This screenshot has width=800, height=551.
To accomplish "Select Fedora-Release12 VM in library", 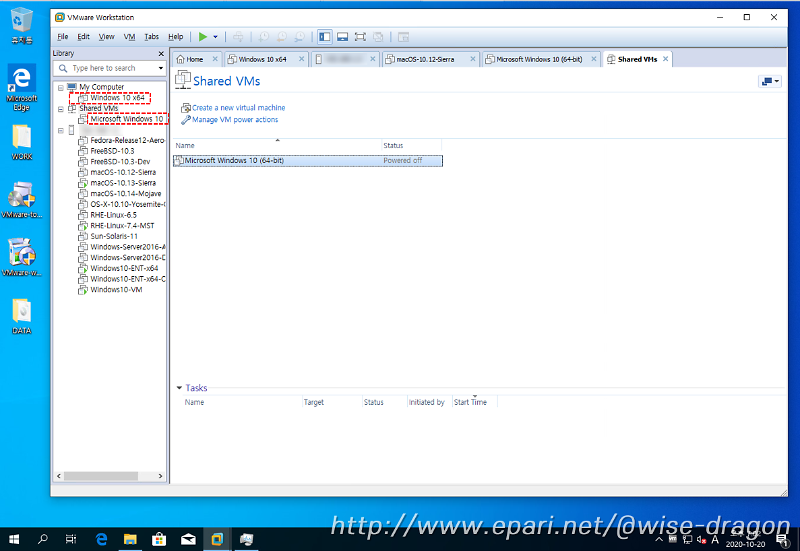I will [127, 140].
